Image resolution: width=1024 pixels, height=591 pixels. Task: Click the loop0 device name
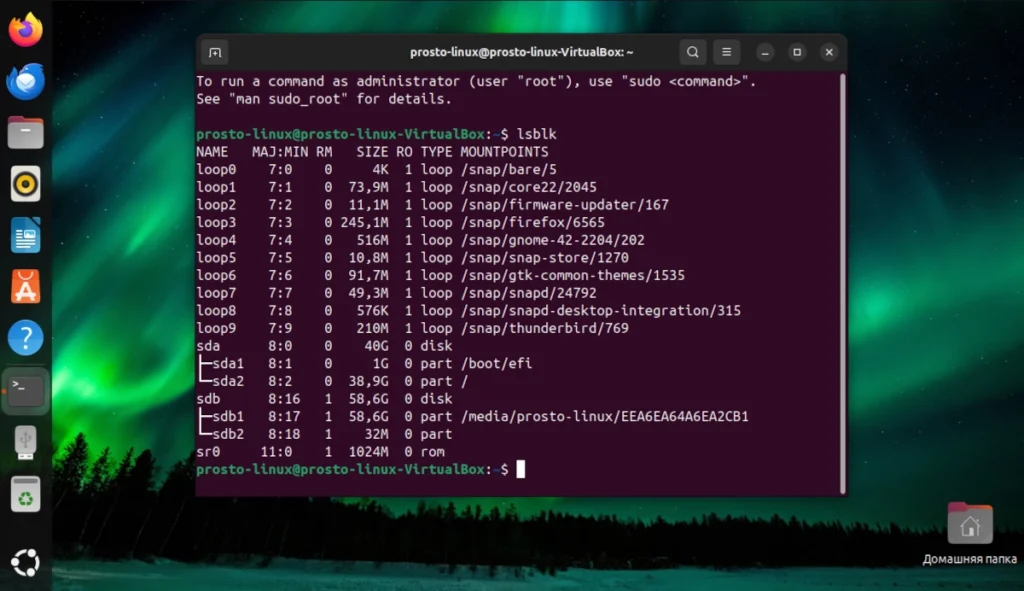click(x=216, y=169)
